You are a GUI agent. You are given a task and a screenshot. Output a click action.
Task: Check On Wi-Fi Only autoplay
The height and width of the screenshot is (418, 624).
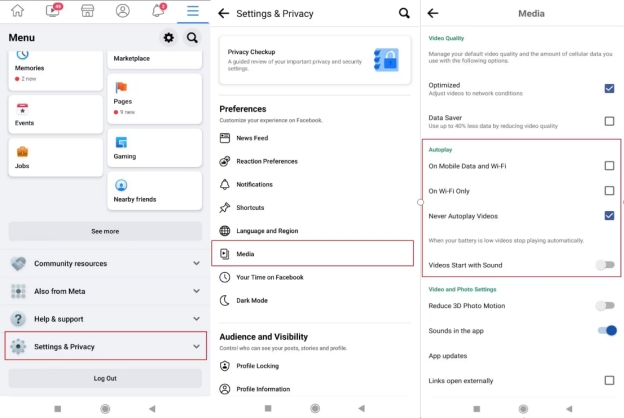click(x=609, y=191)
